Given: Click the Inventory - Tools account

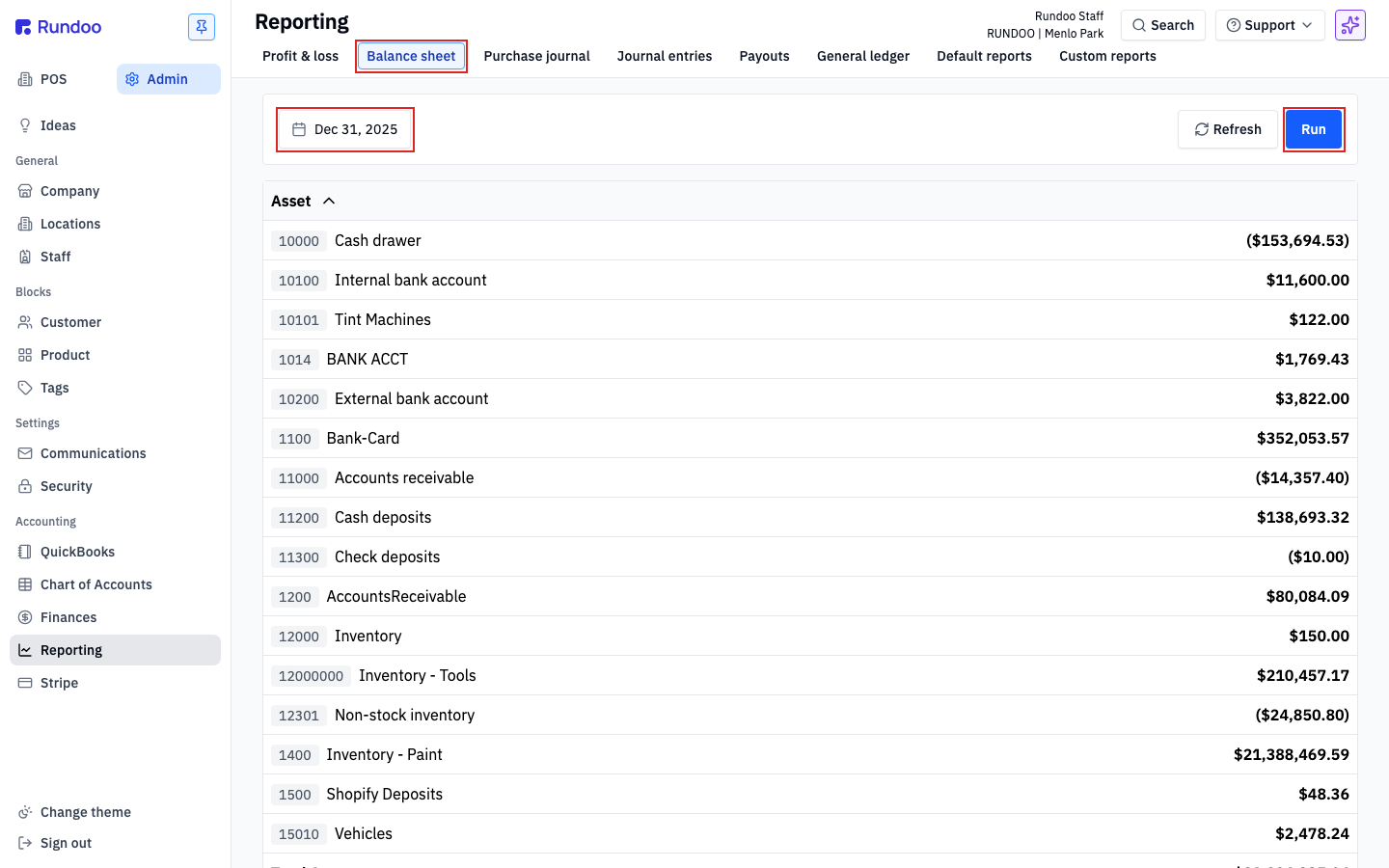Looking at the screenshot, I should click(x=418, y=675).
